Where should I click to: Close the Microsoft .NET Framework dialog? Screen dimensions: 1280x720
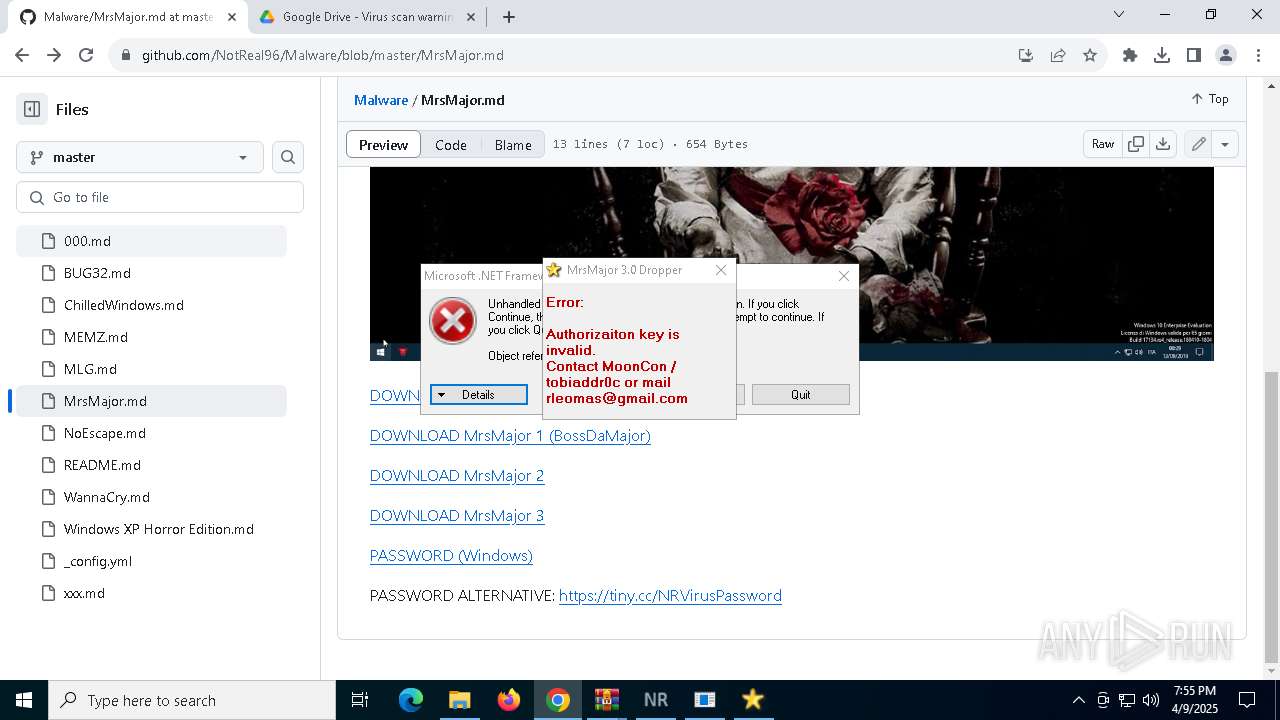coord(844,276)
